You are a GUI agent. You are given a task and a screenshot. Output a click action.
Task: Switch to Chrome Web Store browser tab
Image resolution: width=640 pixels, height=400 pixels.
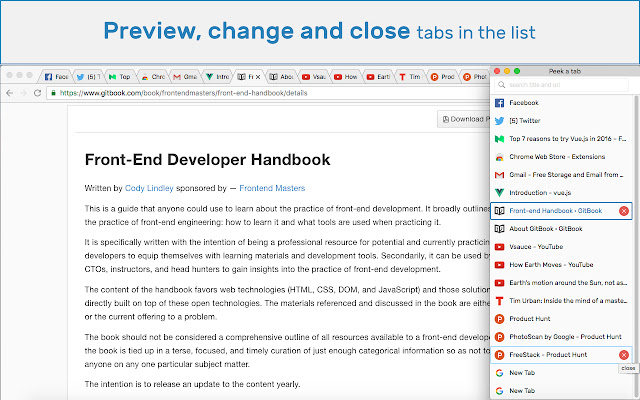153,77
